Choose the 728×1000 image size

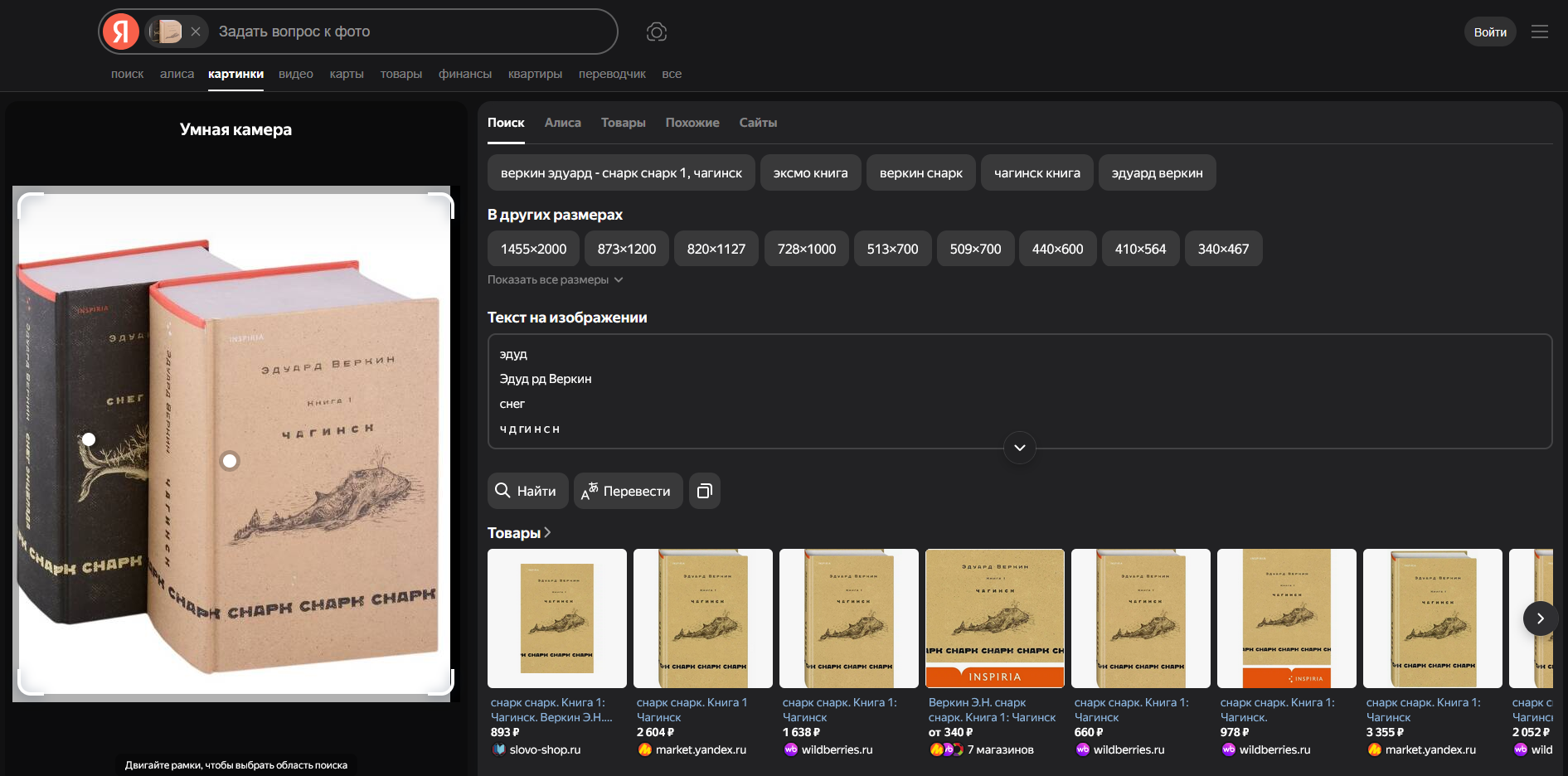(x=807, y=249)
